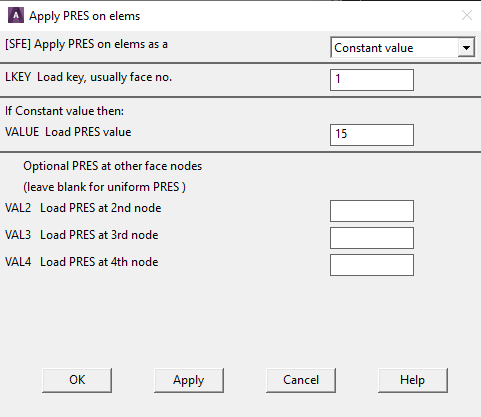Click the 'VAL4 Load PRES at 4th node' label
The height and width of the screenshot is (417, 481).
[82, 262]
